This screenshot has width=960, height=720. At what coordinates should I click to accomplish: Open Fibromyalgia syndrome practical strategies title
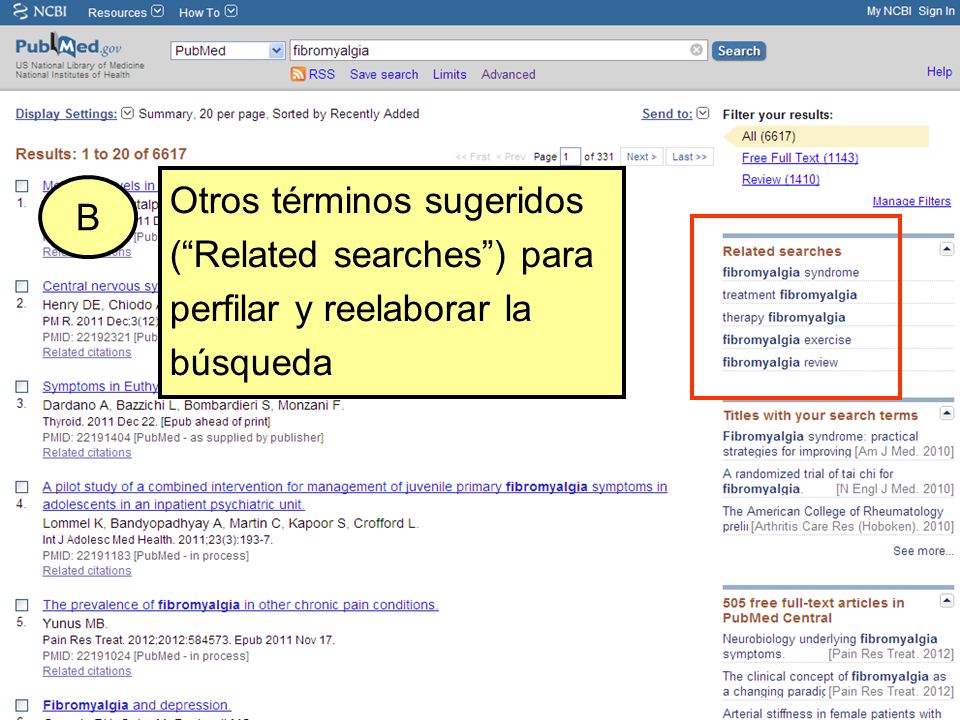[x=820, y=444]
